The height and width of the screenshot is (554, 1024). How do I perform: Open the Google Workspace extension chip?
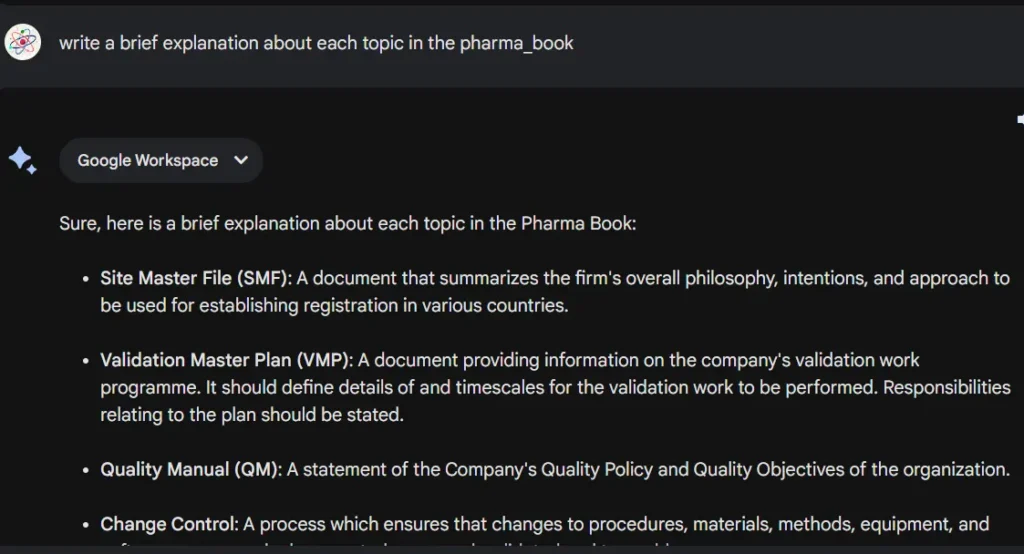[x=161, y=160]
